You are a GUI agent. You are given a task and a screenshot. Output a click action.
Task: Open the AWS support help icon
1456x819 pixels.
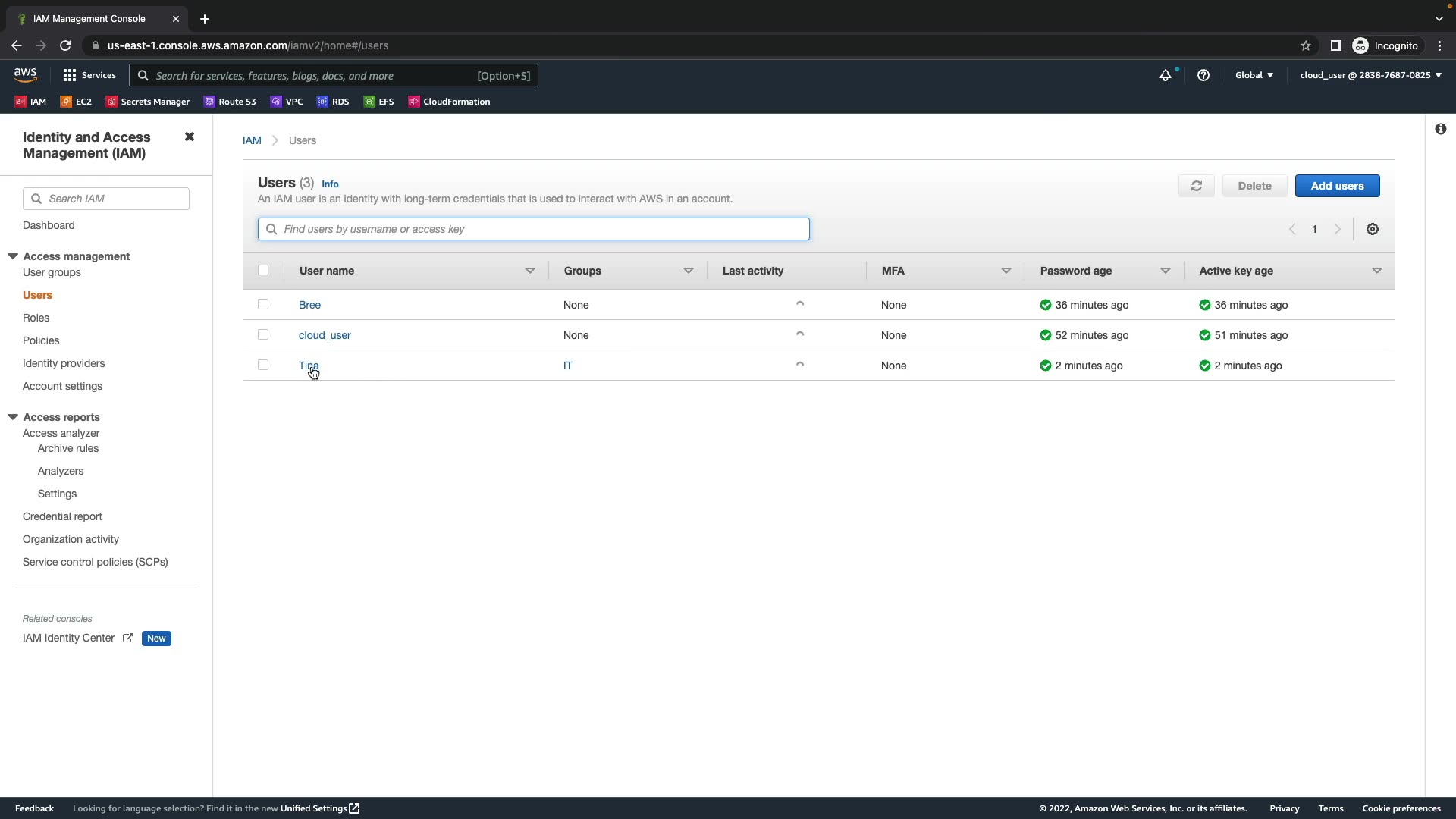pos(1203,75)
